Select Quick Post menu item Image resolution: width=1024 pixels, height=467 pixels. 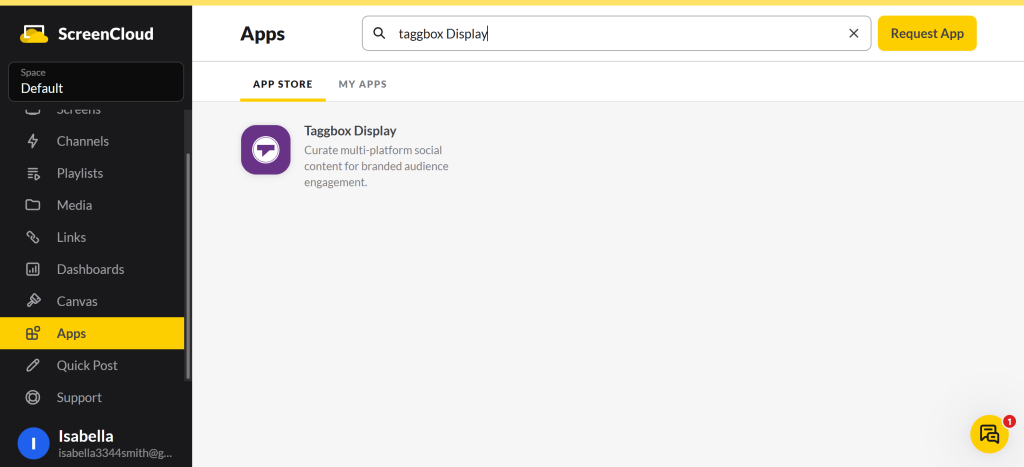(x=92, y=365)
